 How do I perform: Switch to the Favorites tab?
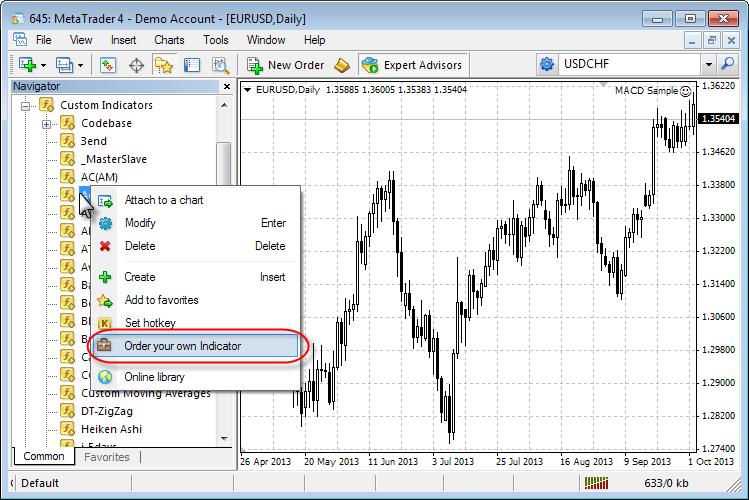click(x=107, y=457)
